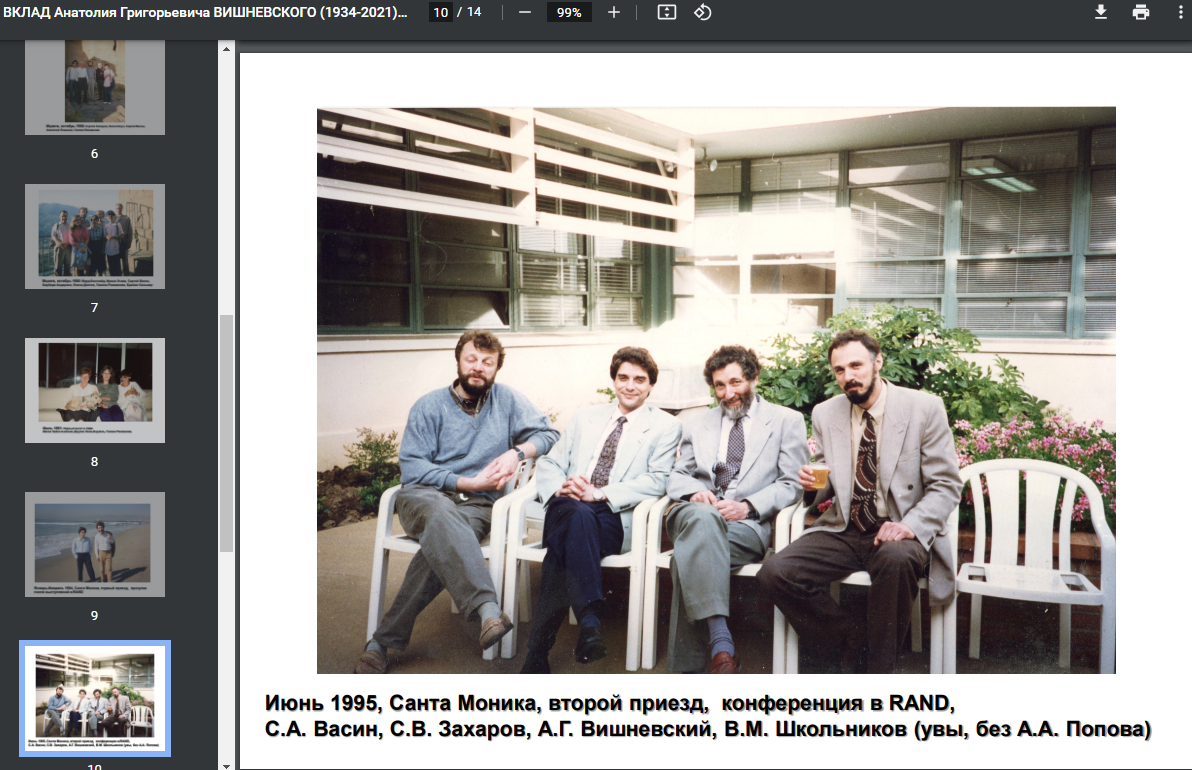Download the PDF file
Viewport: 1192px width, 770px height.
point(1101,12)
